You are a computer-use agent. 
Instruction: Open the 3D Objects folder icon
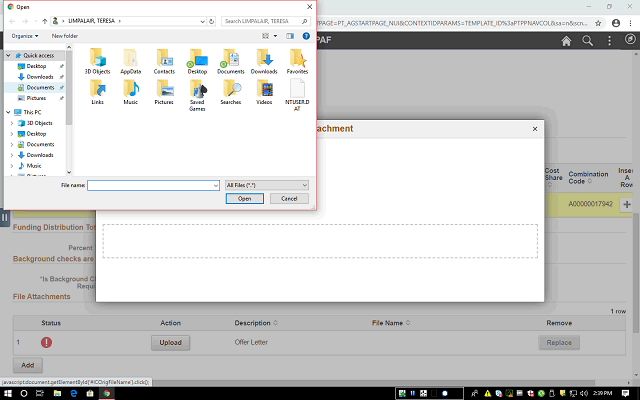98,61
